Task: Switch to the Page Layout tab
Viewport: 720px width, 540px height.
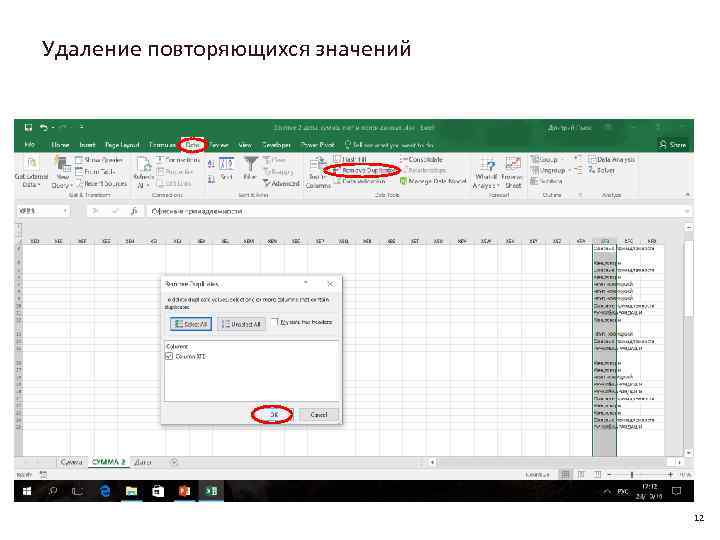Action: coord(122,145)
